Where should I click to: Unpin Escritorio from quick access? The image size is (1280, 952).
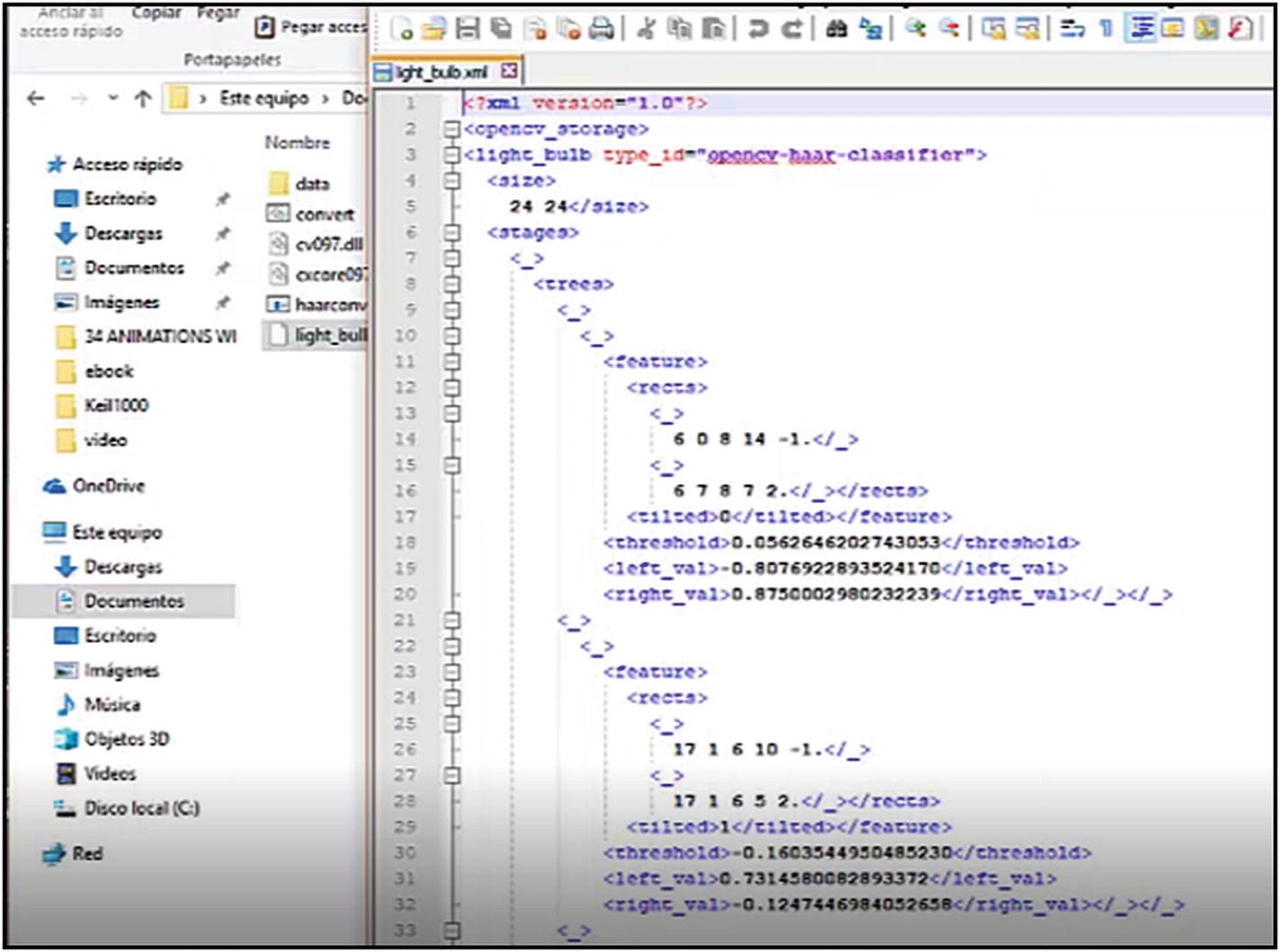(x=222, y=199)
